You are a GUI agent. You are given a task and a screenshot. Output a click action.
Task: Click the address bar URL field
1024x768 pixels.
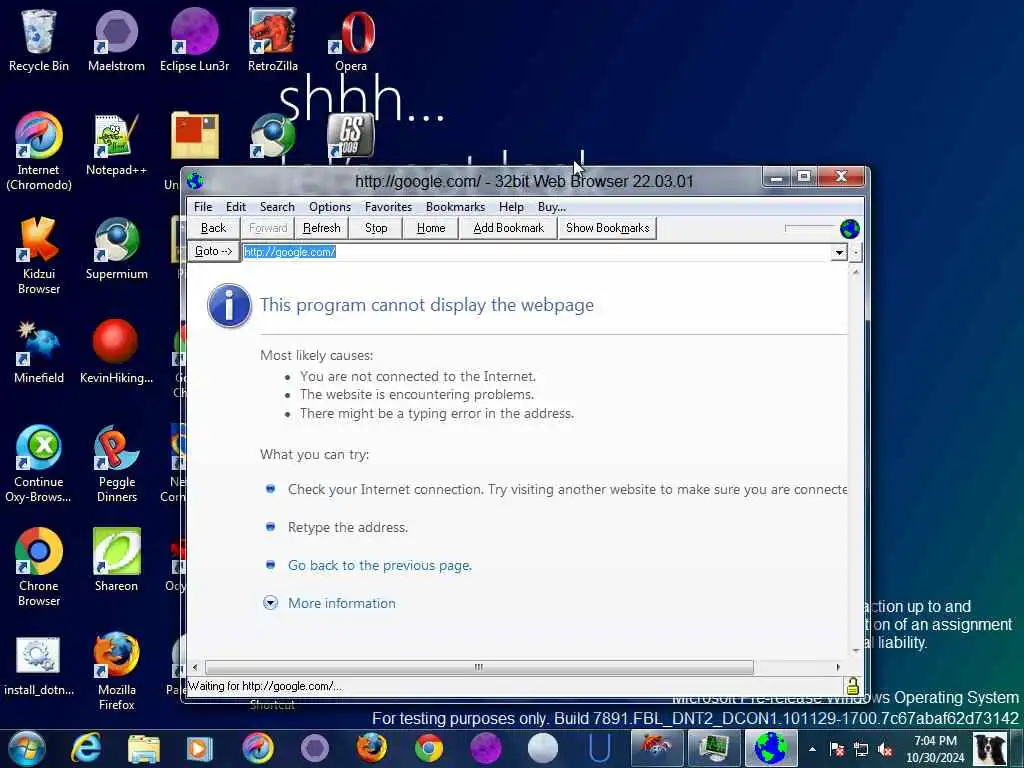tap(536, 252)
